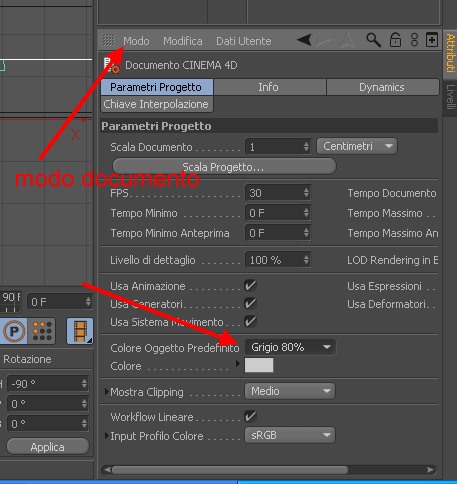This screenshot has height=484, width=457.
Task: Open the Medio clipping dropdown
Action: click(290, 391)
